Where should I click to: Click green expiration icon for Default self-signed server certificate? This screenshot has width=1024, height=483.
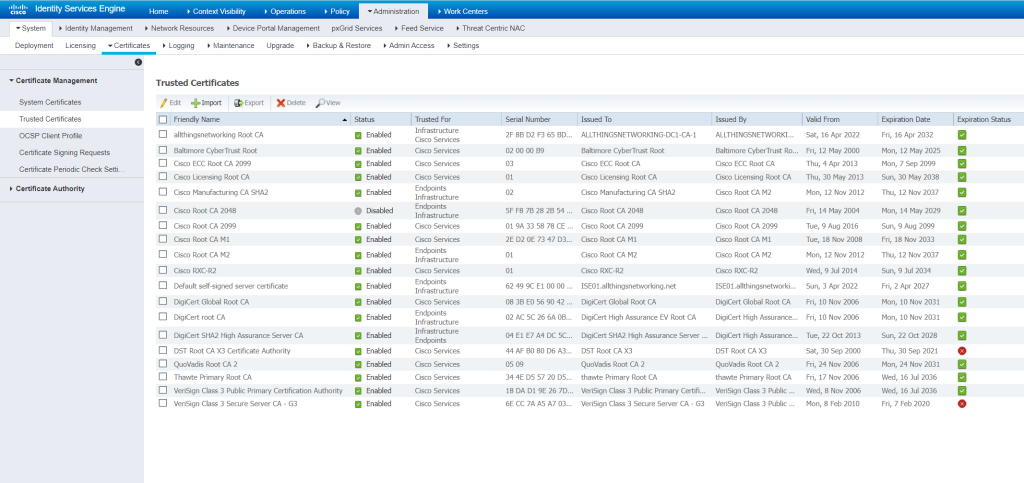point(962,286)
